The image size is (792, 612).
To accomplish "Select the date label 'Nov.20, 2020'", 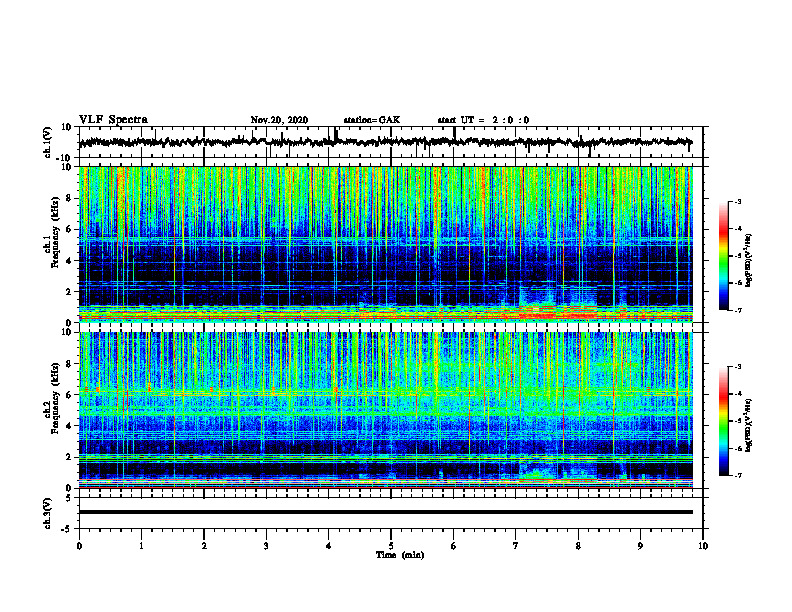I will pyautogui.click(x=279, y=120).
